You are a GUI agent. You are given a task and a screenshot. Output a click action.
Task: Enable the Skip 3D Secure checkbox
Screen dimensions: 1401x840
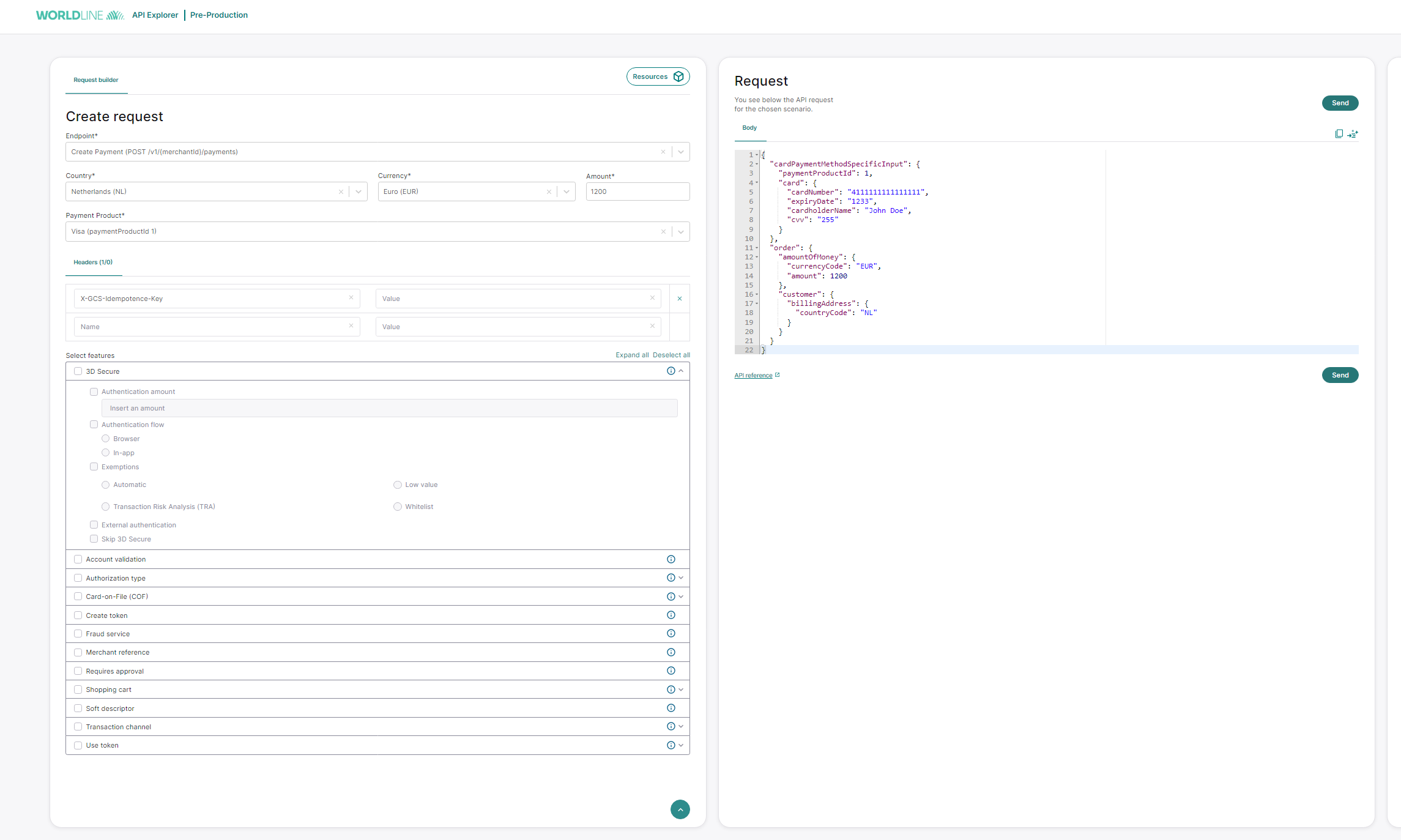tap(94, 539)
